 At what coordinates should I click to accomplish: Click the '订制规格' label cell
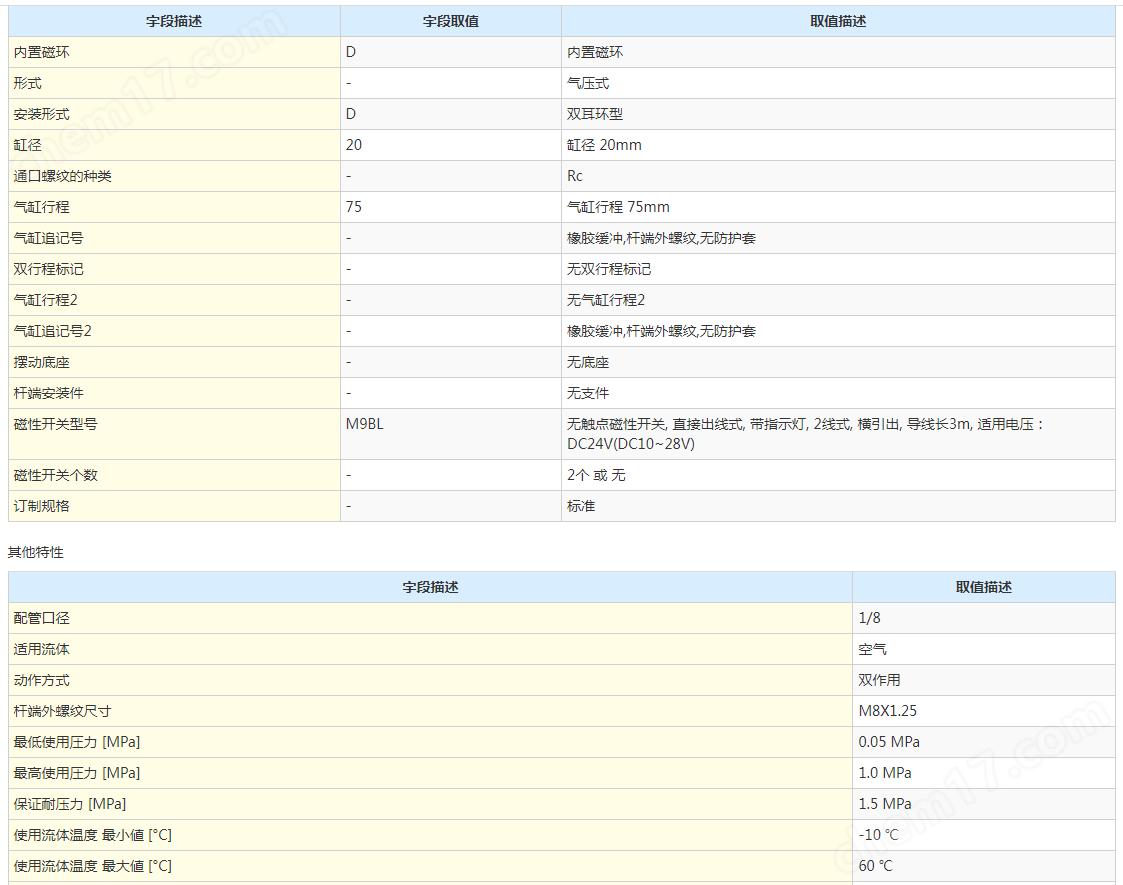[x=174, y=506]
